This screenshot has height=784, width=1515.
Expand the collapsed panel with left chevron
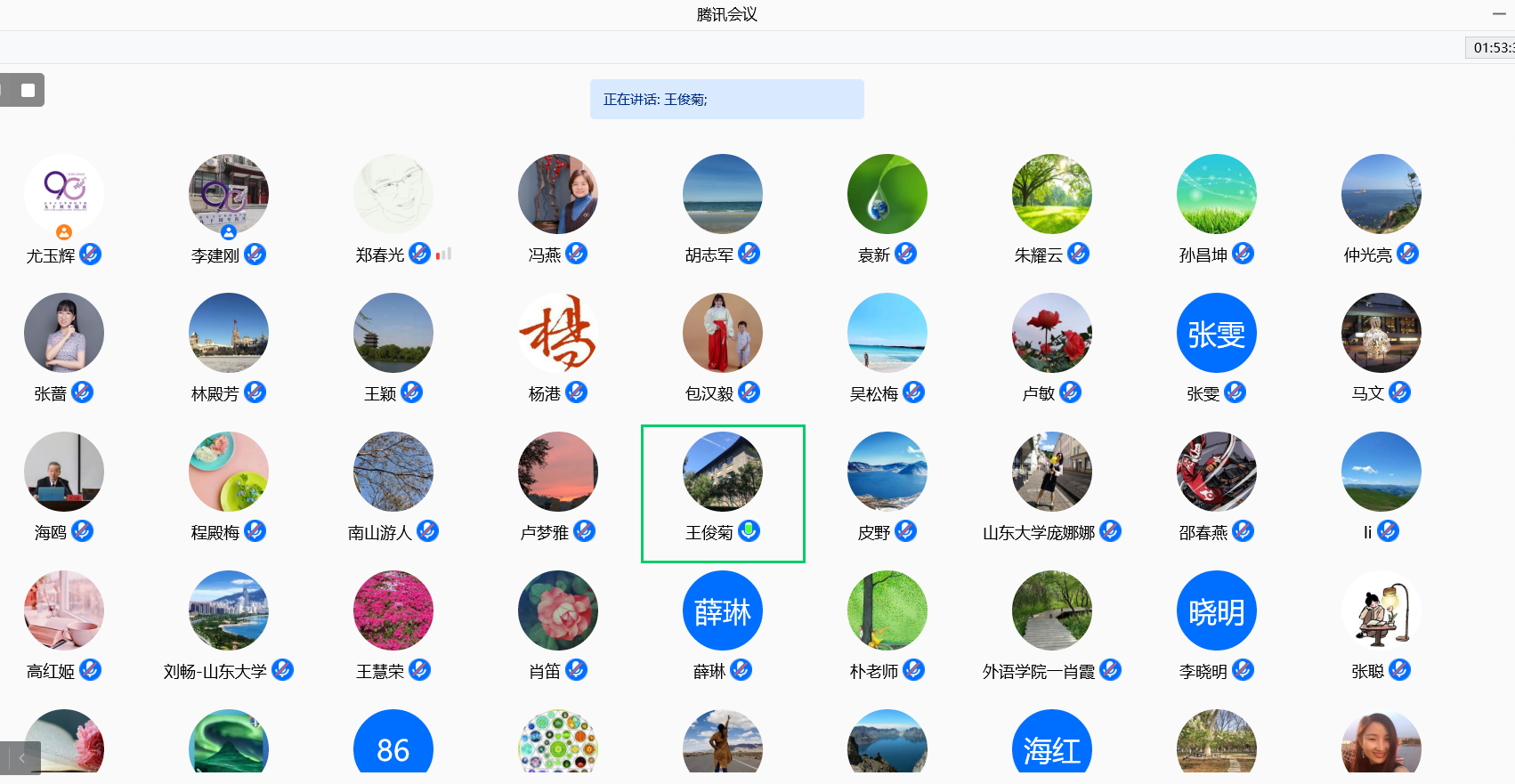[21, 758]
